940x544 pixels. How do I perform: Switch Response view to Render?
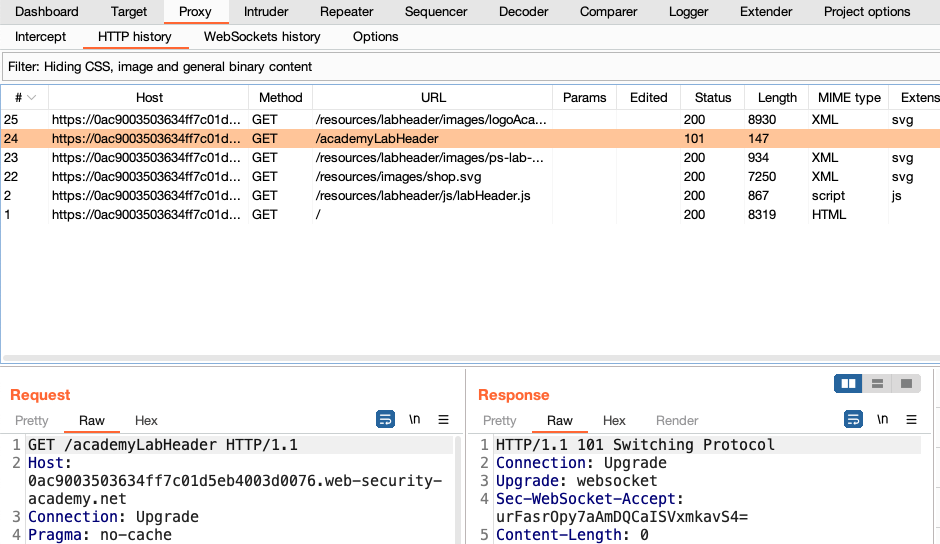pos(677,420)
